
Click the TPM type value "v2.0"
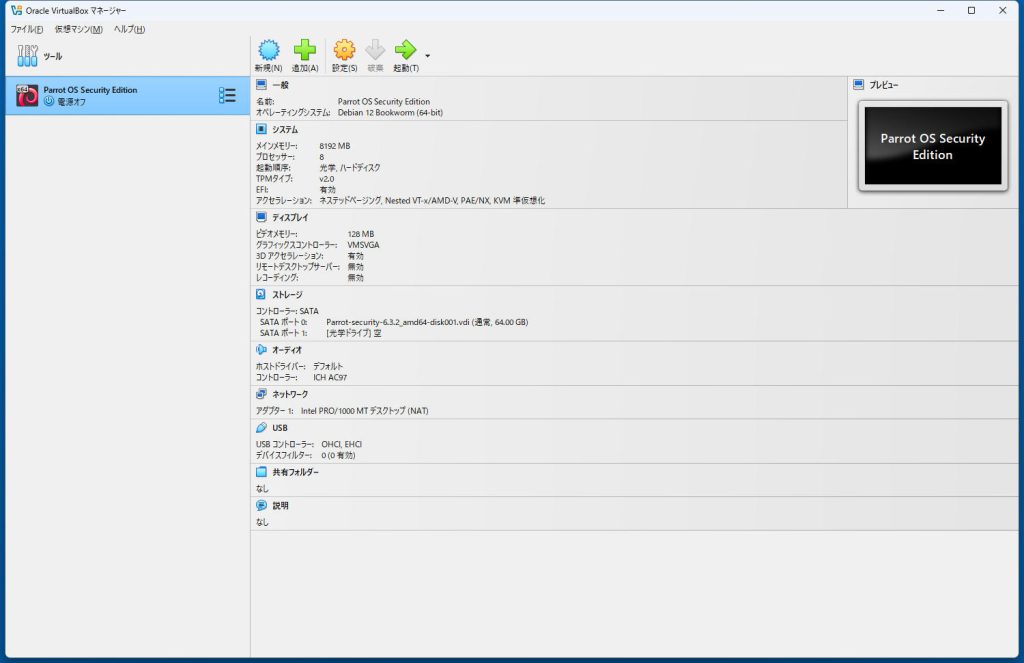(327, 178)
